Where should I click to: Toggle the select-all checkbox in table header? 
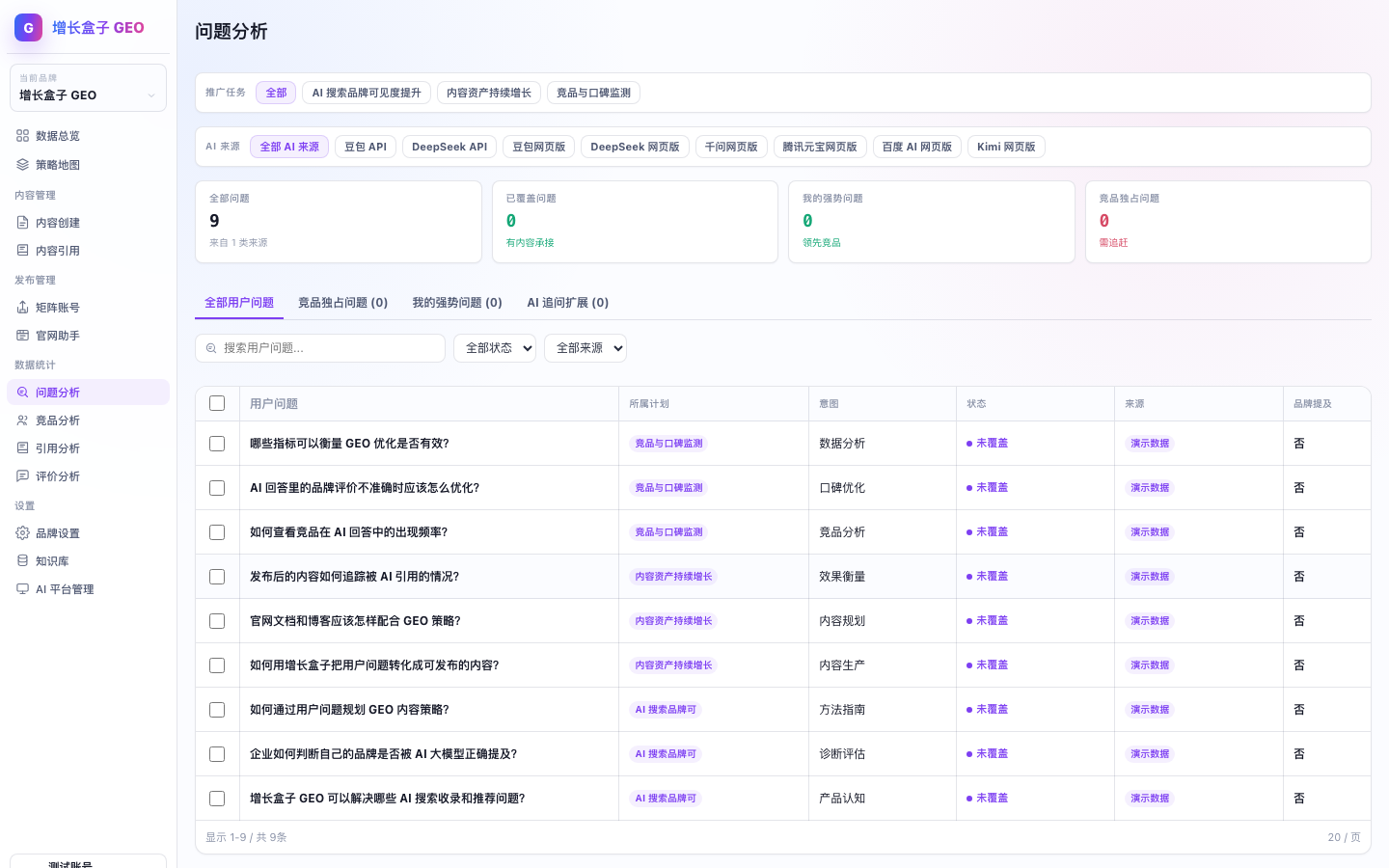click(217, 403)
